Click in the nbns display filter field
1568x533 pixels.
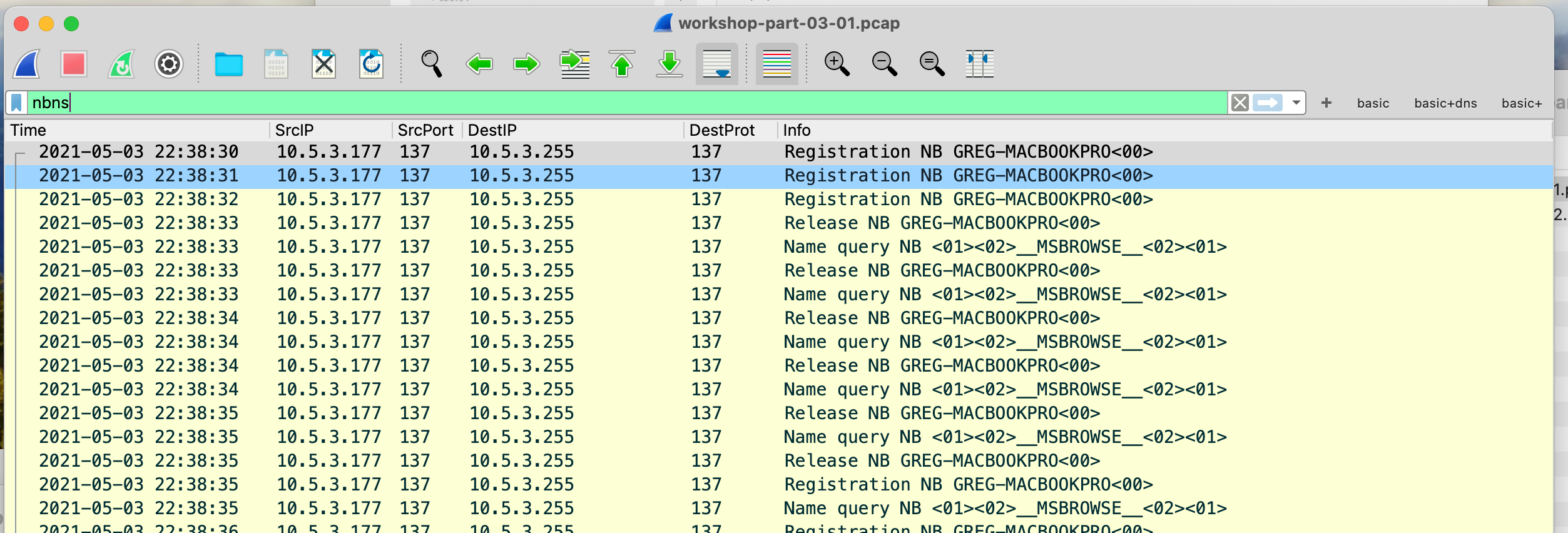(626, 103)
